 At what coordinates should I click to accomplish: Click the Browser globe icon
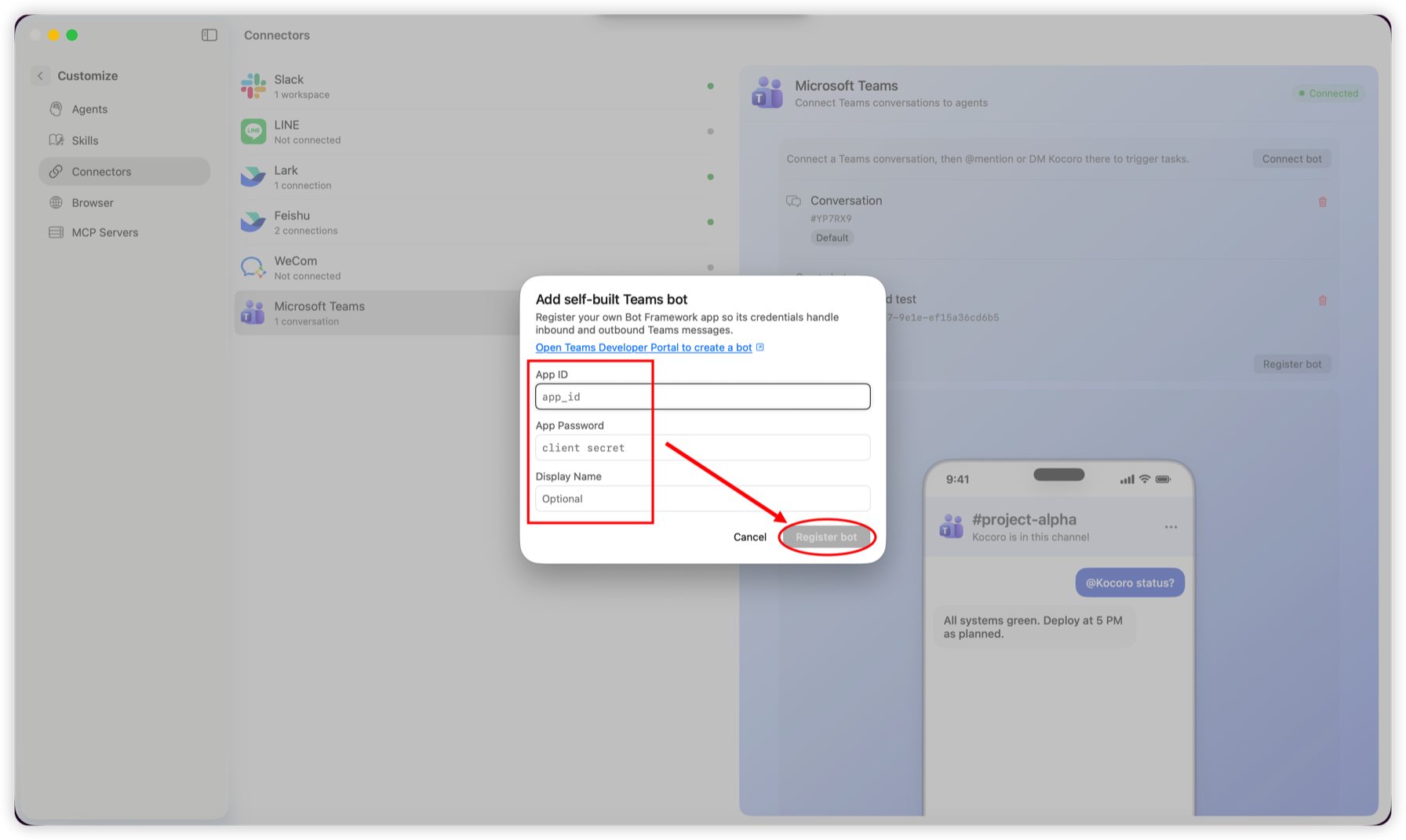click(x=56, y=202)
